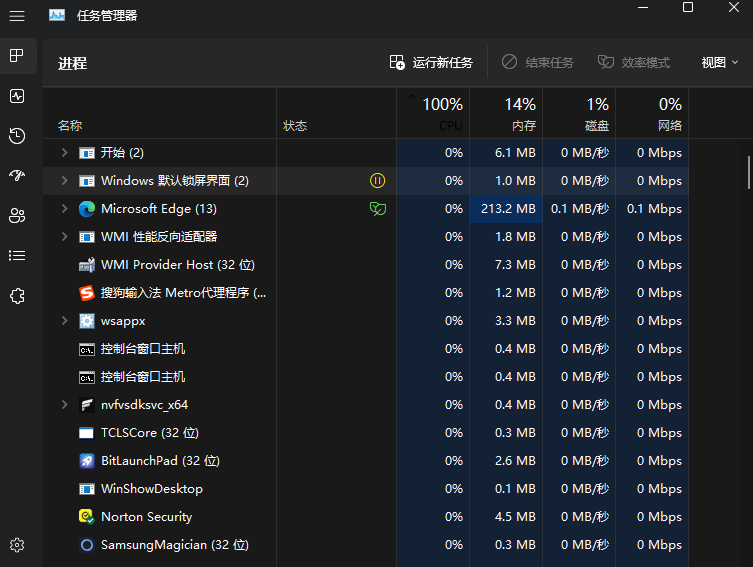Click the 2.6 MB memory value of BitLaunchPad
This screenshot has height=567, width=753.
515,461
